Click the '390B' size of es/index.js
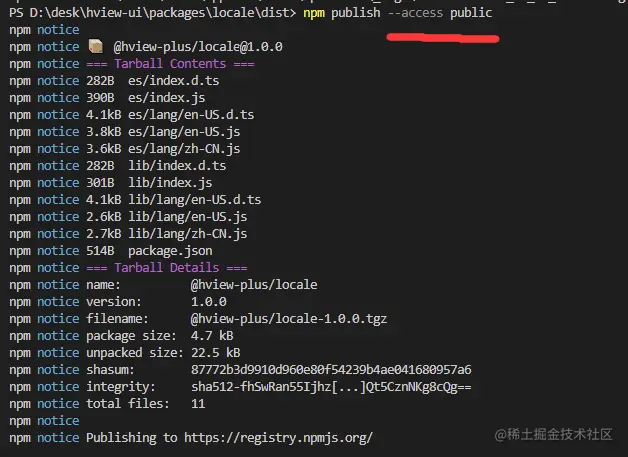The width and height of the screenshot is (628, 457). point(100,98)
